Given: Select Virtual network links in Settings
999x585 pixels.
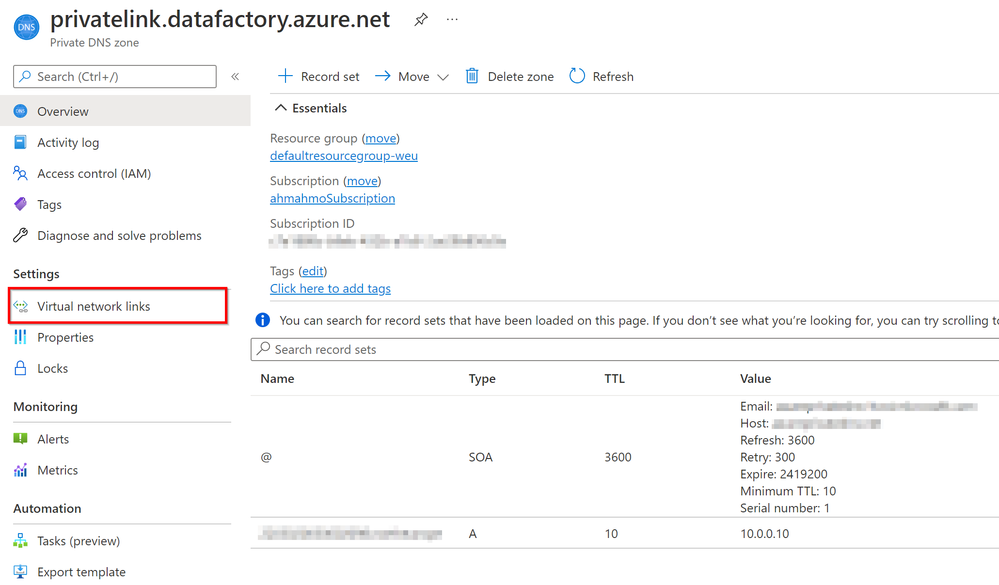Looking at the screenshot, I should 93,306.
